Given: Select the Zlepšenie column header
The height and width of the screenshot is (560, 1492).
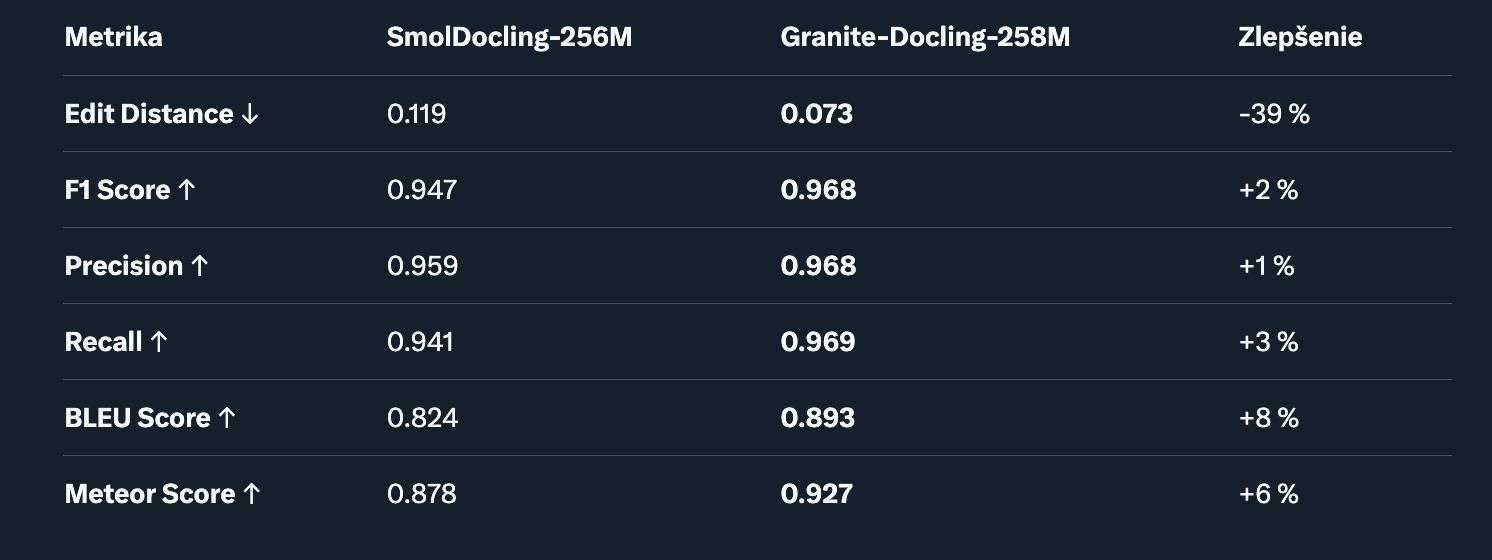Looking at the screenshot, I should point(1300,38).
